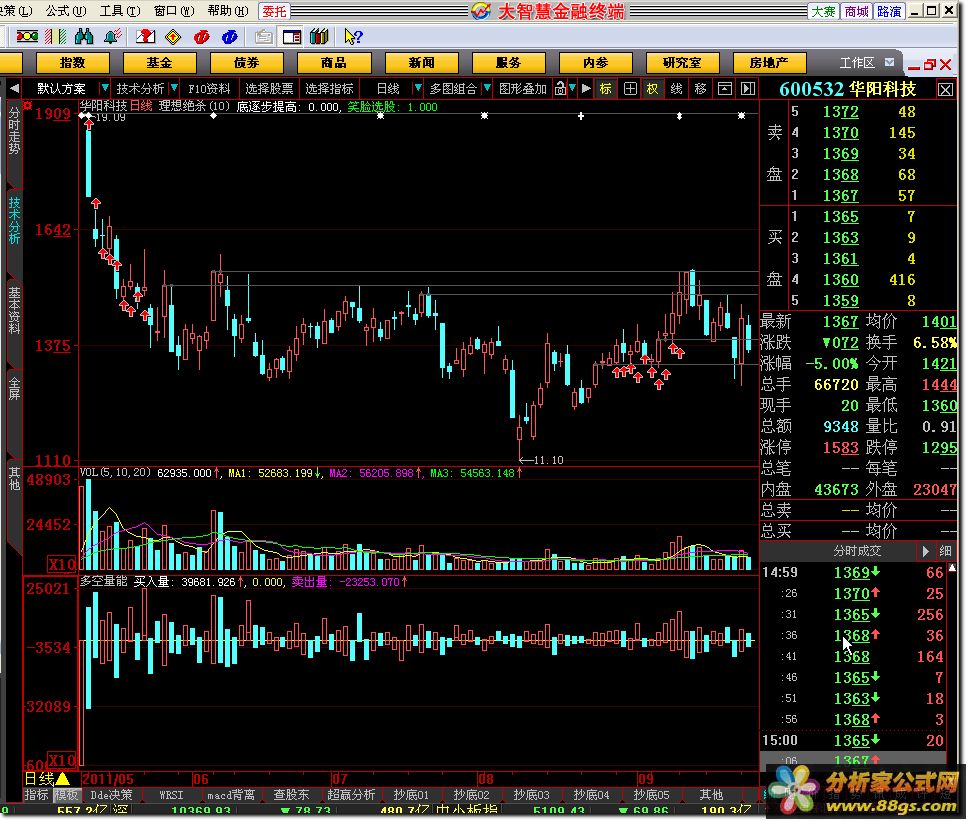Click the crosshair grid box icon
This screenshot has width=968, height=821.
pos(630,89)
